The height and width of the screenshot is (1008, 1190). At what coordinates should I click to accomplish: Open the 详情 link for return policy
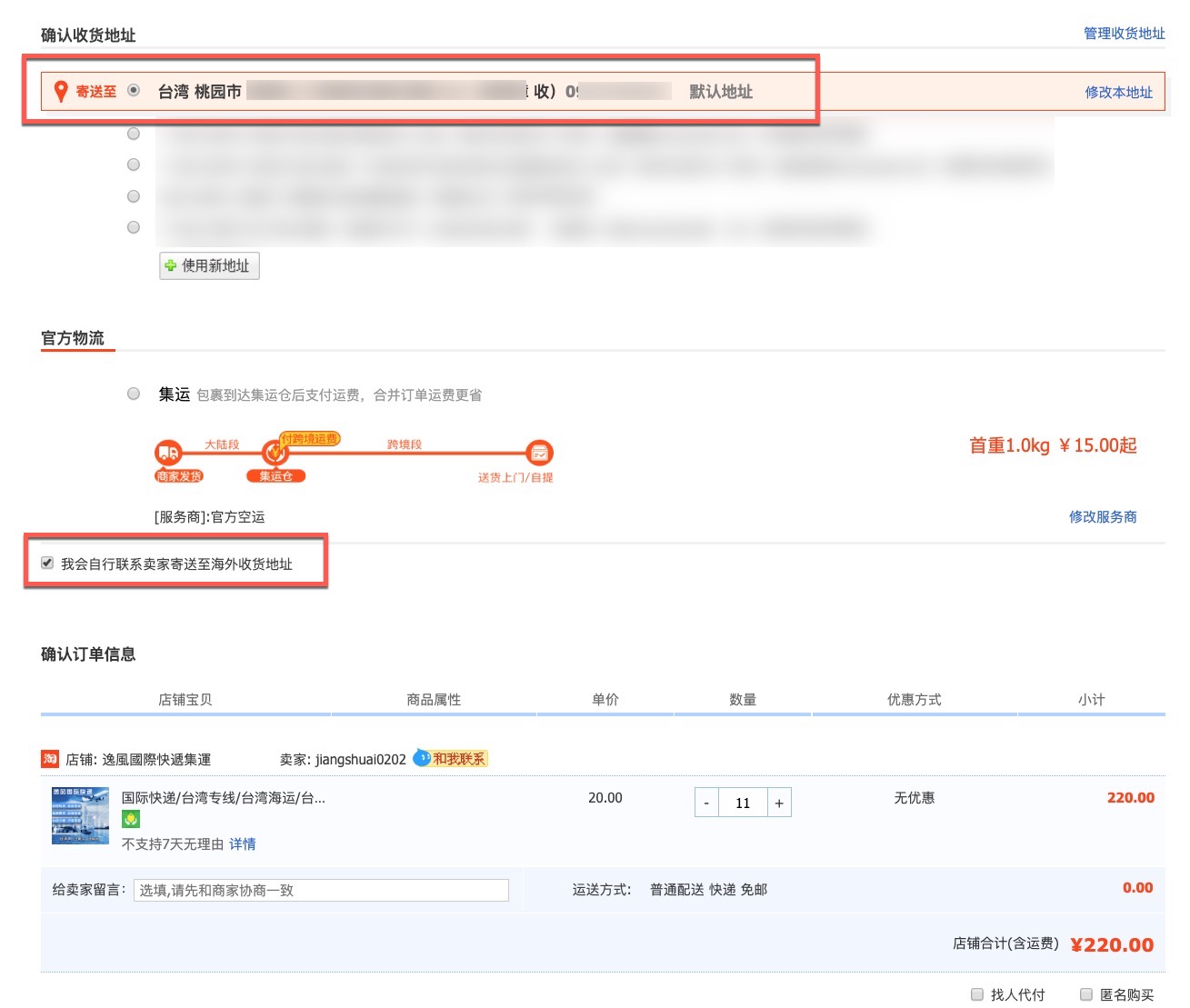tap(243, 844)
